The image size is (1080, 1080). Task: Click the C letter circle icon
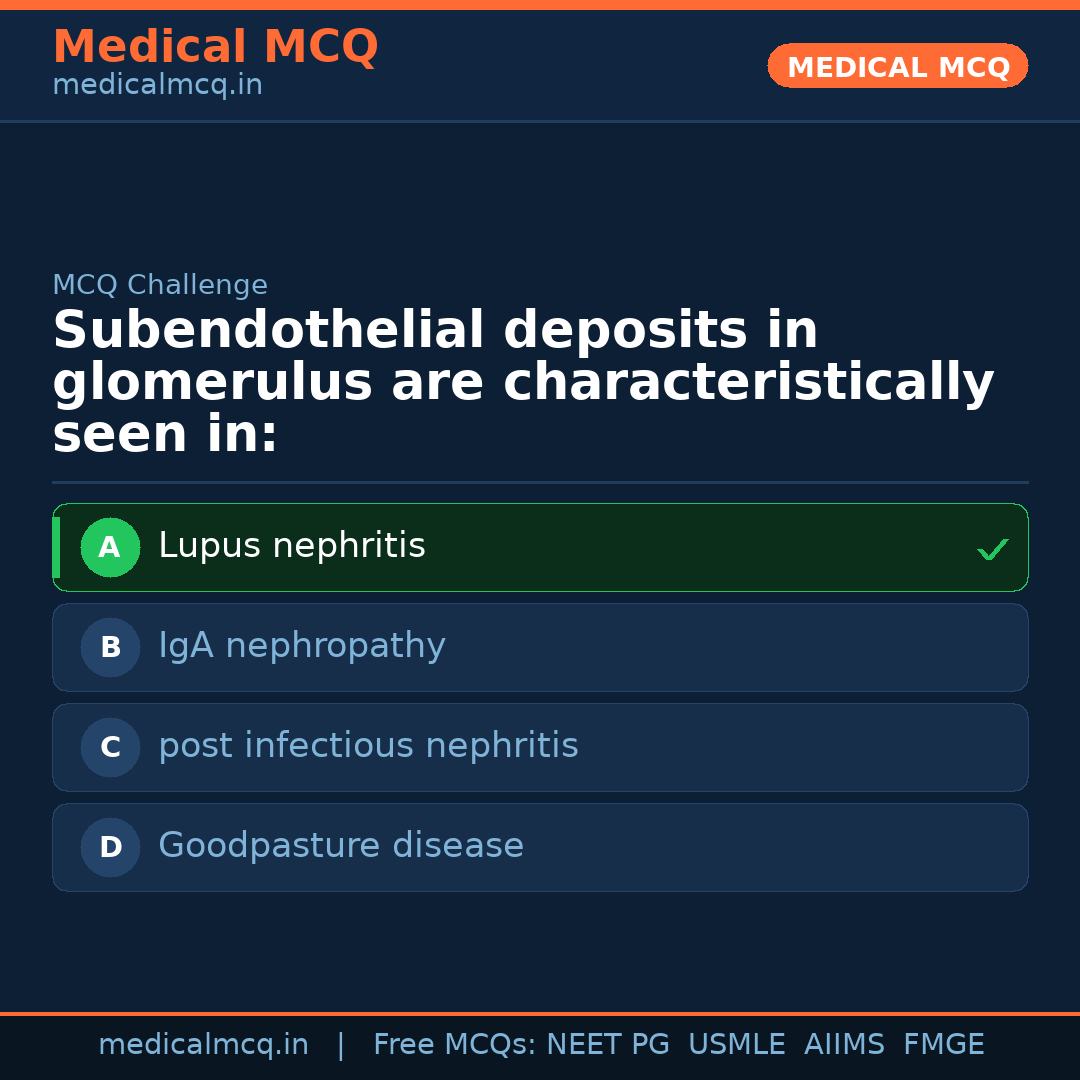point(110,748)
